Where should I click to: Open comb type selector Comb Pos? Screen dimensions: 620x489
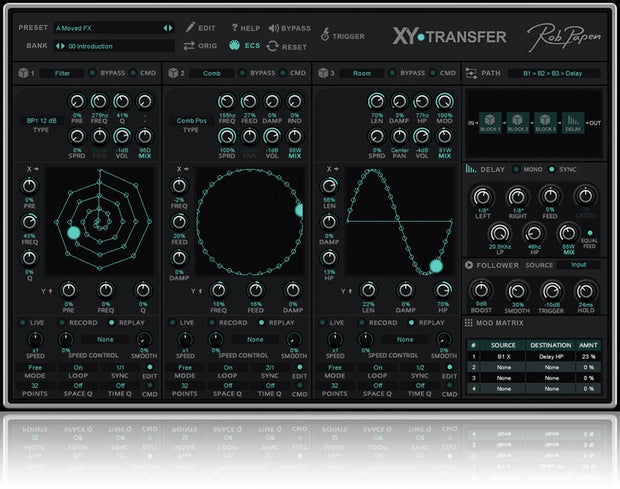point(191,121)
